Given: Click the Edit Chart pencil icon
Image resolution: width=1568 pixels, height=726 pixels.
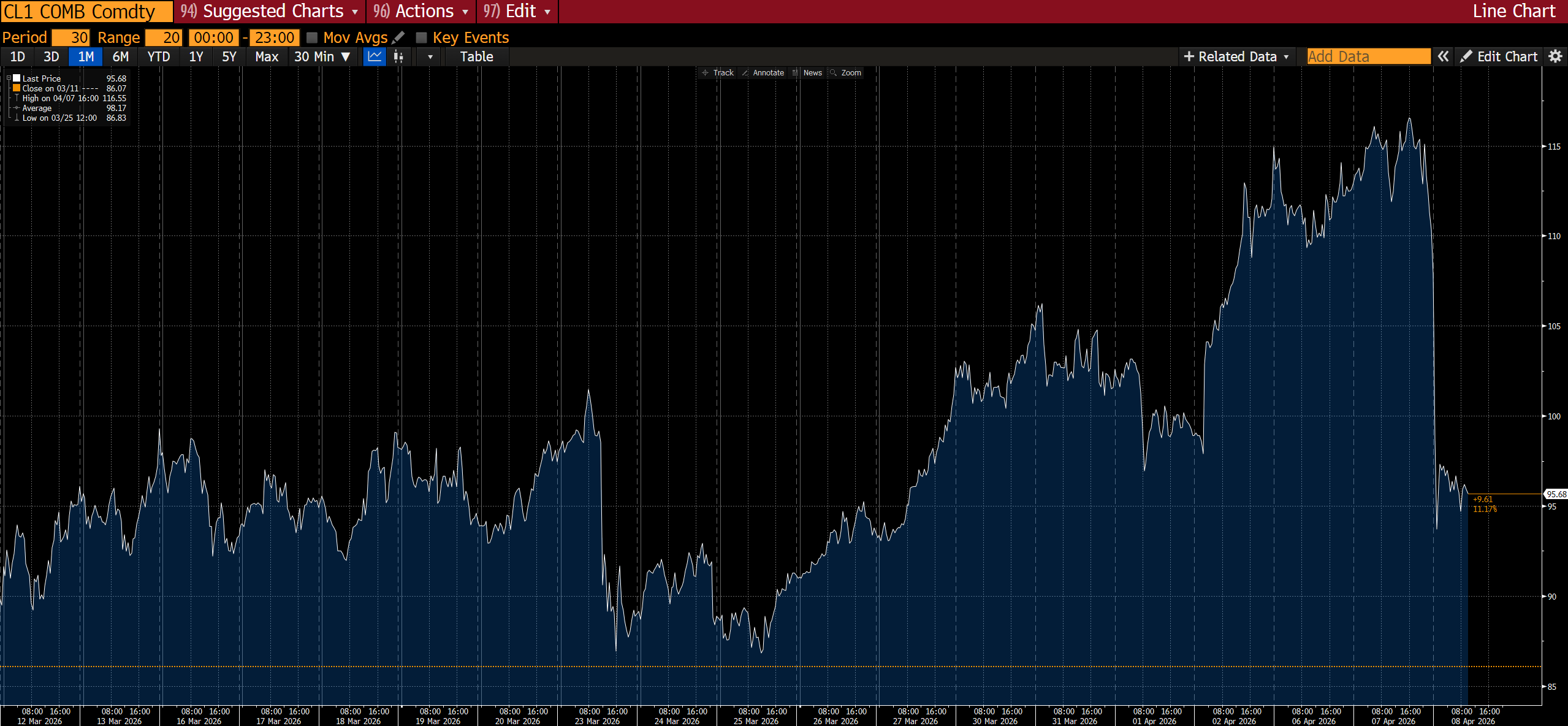Looking at the screenshot, I should click(x=1466, y=56).
